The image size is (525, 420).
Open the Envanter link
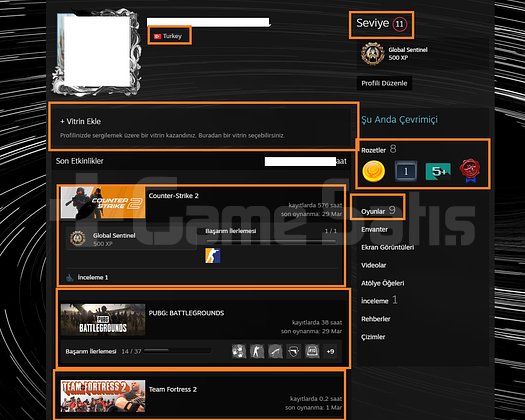[x=374, y=229]
